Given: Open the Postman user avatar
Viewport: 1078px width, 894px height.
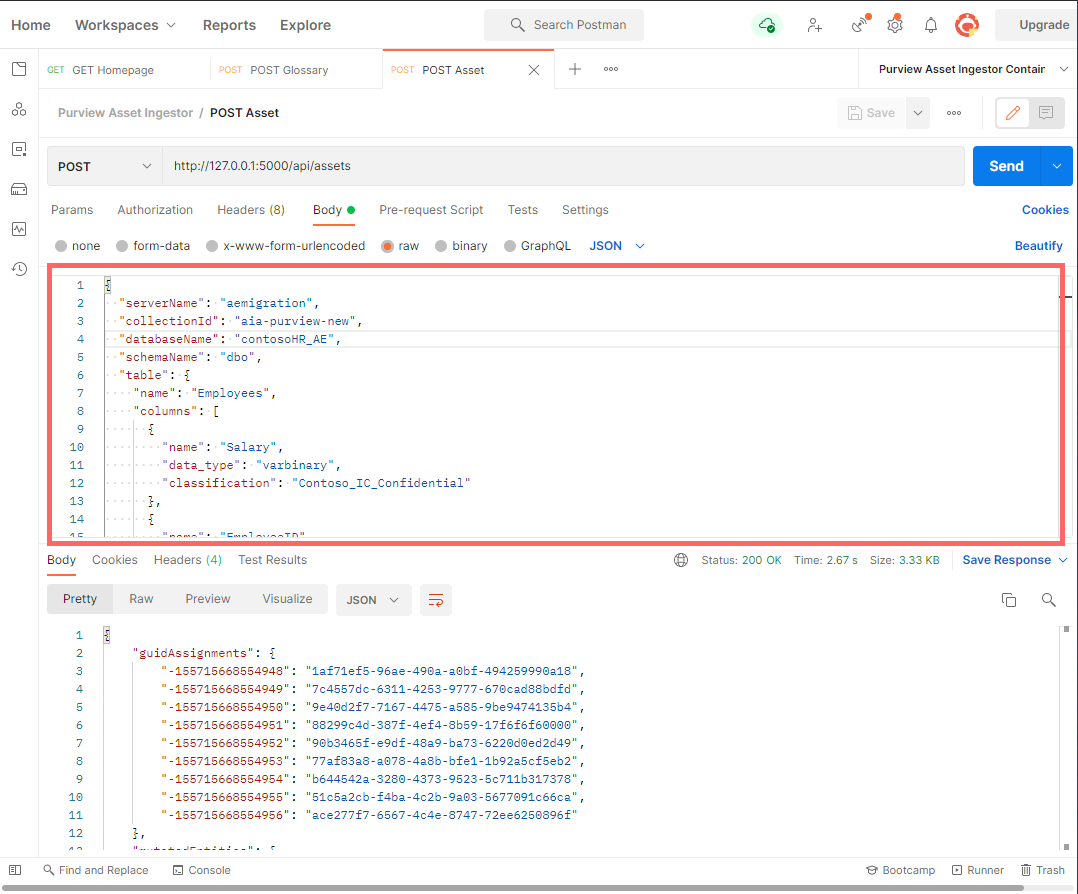Looking at the screenshot, I should [x=967, y=25].
